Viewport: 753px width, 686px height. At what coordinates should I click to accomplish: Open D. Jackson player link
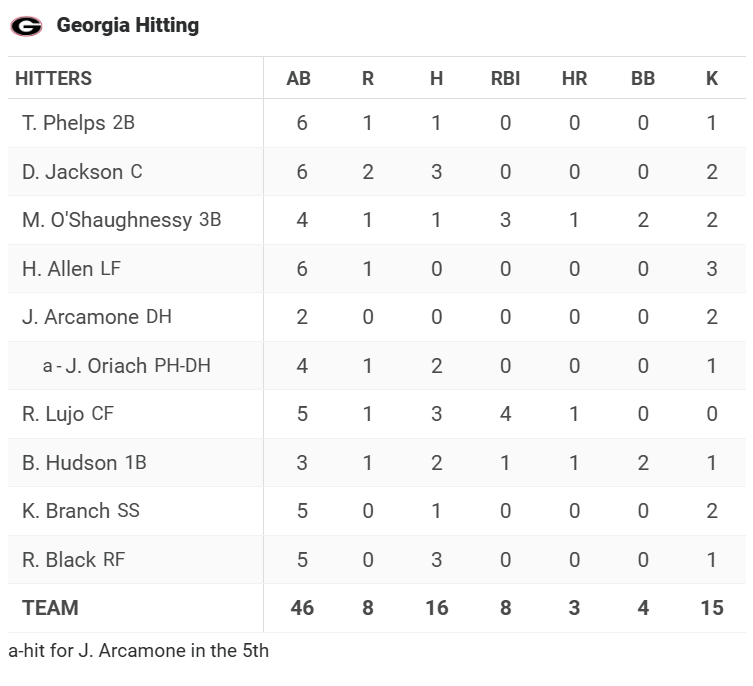tap(72, 172)
